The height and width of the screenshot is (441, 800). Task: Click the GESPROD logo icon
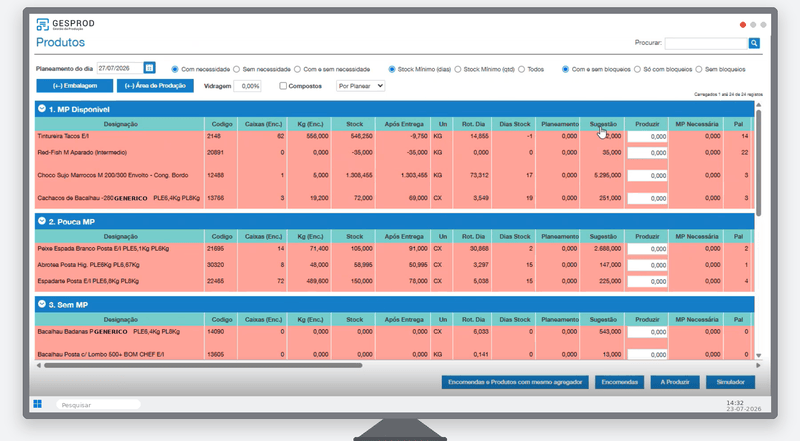click(x=42, y=24)
